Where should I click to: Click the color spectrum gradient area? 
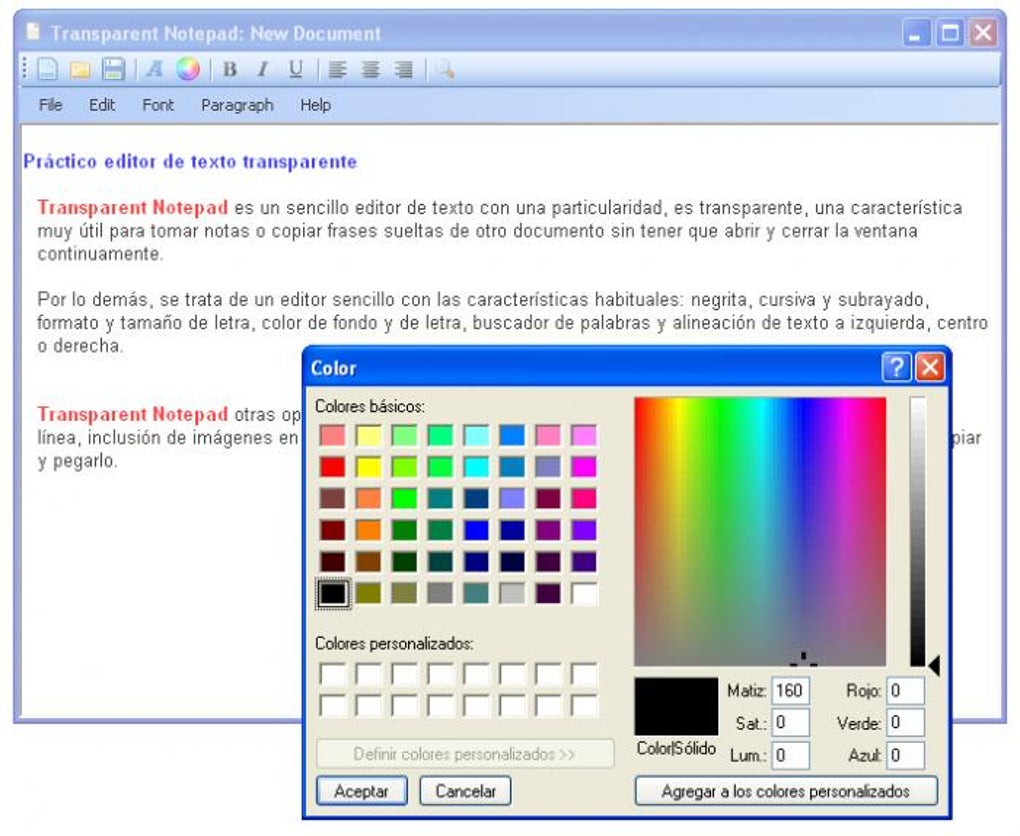[x=760, y=532]
